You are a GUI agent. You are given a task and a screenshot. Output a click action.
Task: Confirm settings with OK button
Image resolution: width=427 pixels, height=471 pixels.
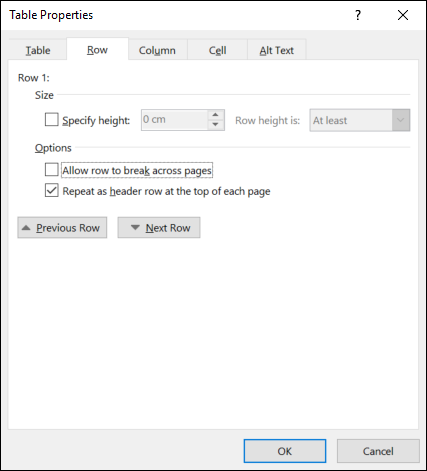(x=285, y=451)
